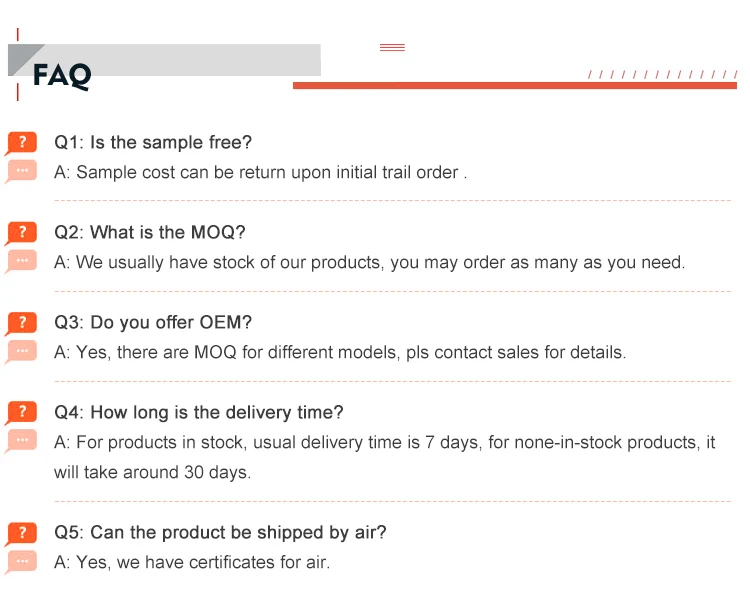Click the answer speech bubble icon under Q3
The width and height of the screenshot is (750, 600).
(x=20, y=351)
